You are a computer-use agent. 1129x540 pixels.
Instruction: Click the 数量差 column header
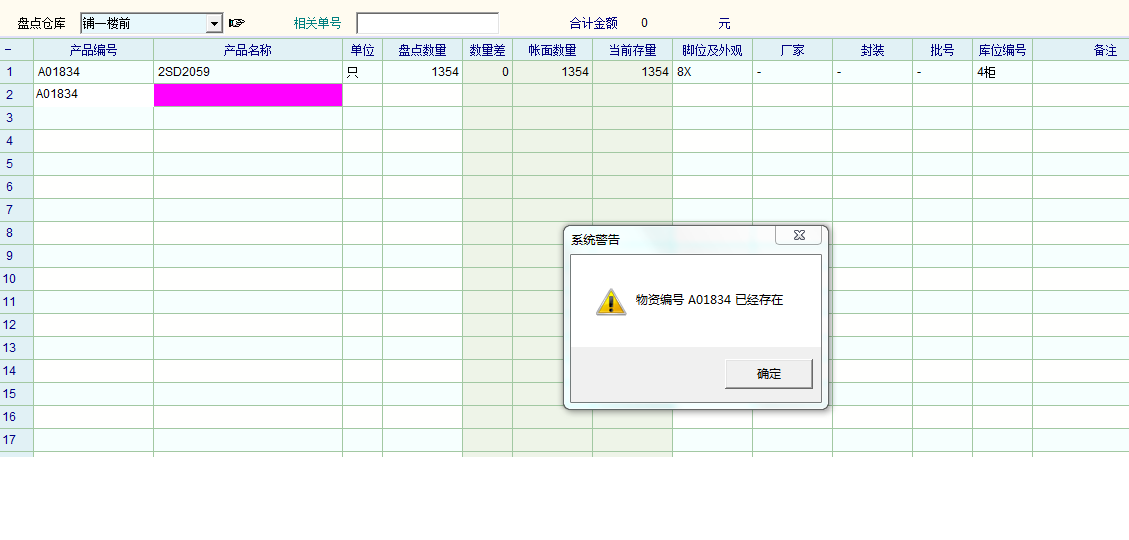click(487, 50)
